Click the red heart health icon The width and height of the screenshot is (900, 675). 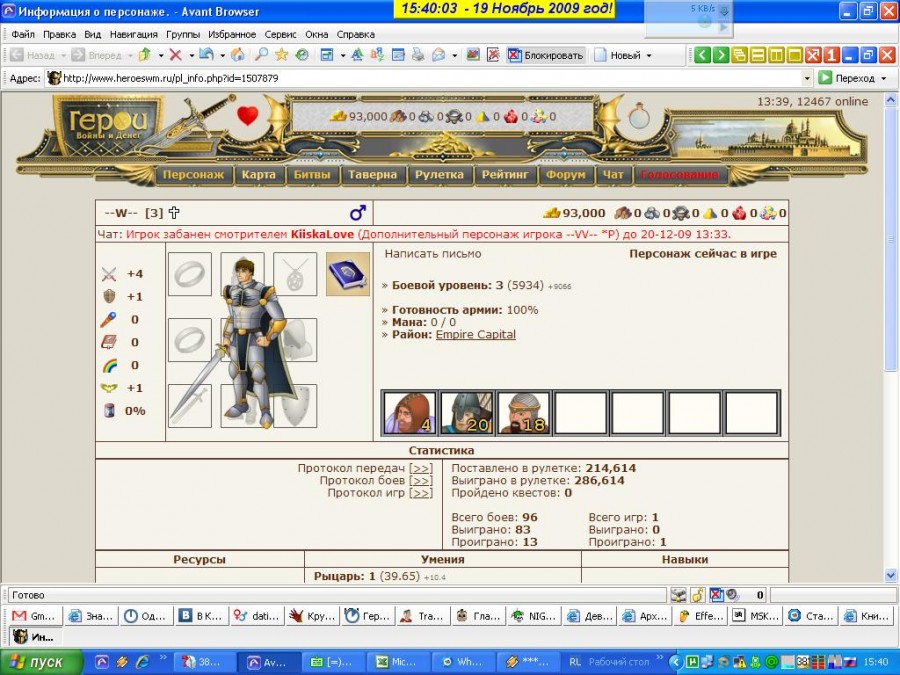247,116
